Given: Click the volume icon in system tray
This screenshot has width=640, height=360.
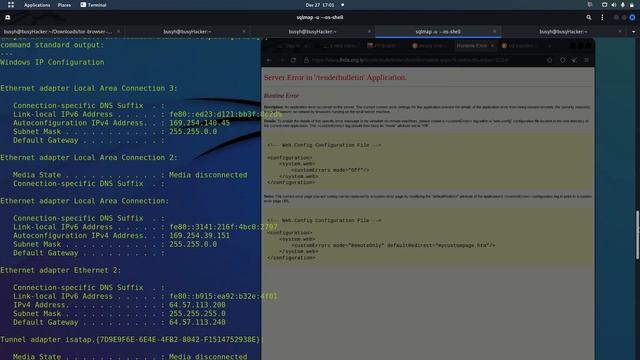Looking at the screenshot, I should point(613,5).
